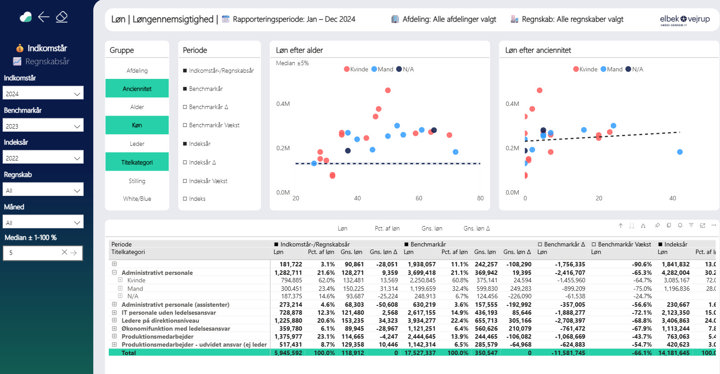The width and height of the screenshot is (720, 374).
Task: Expand the Administrativt personale (assistenter) row
Action: 114,304
